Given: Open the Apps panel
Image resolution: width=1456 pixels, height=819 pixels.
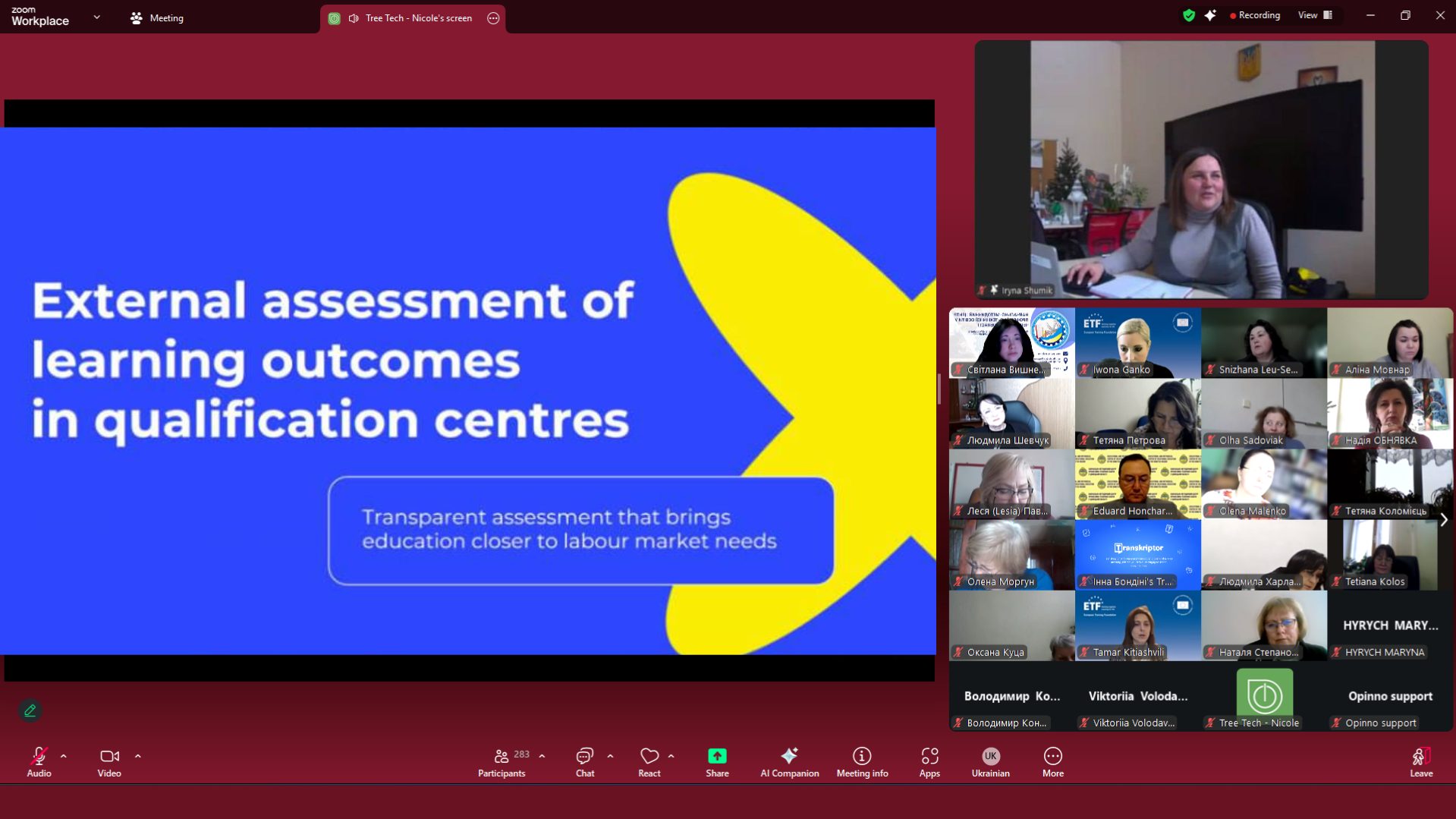Looking at the screenshot, I should [929, 761].
